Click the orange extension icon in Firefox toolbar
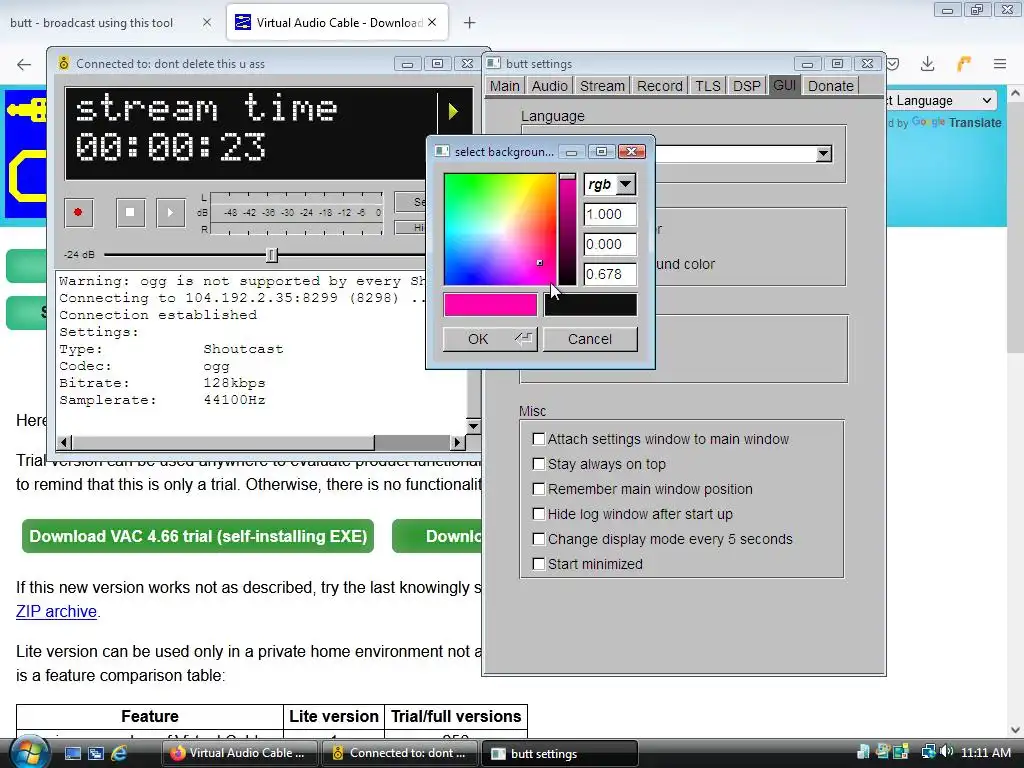 (x=964, y=64)
